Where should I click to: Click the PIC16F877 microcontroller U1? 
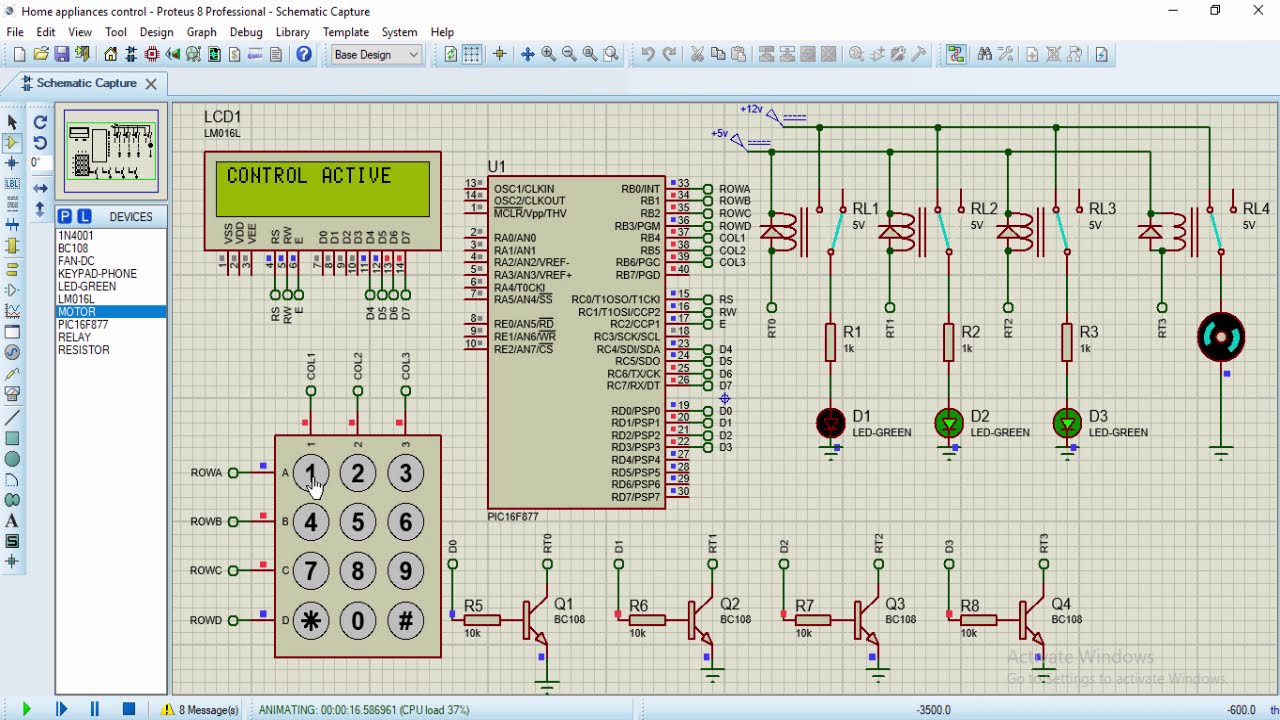(x=576, y=342)
